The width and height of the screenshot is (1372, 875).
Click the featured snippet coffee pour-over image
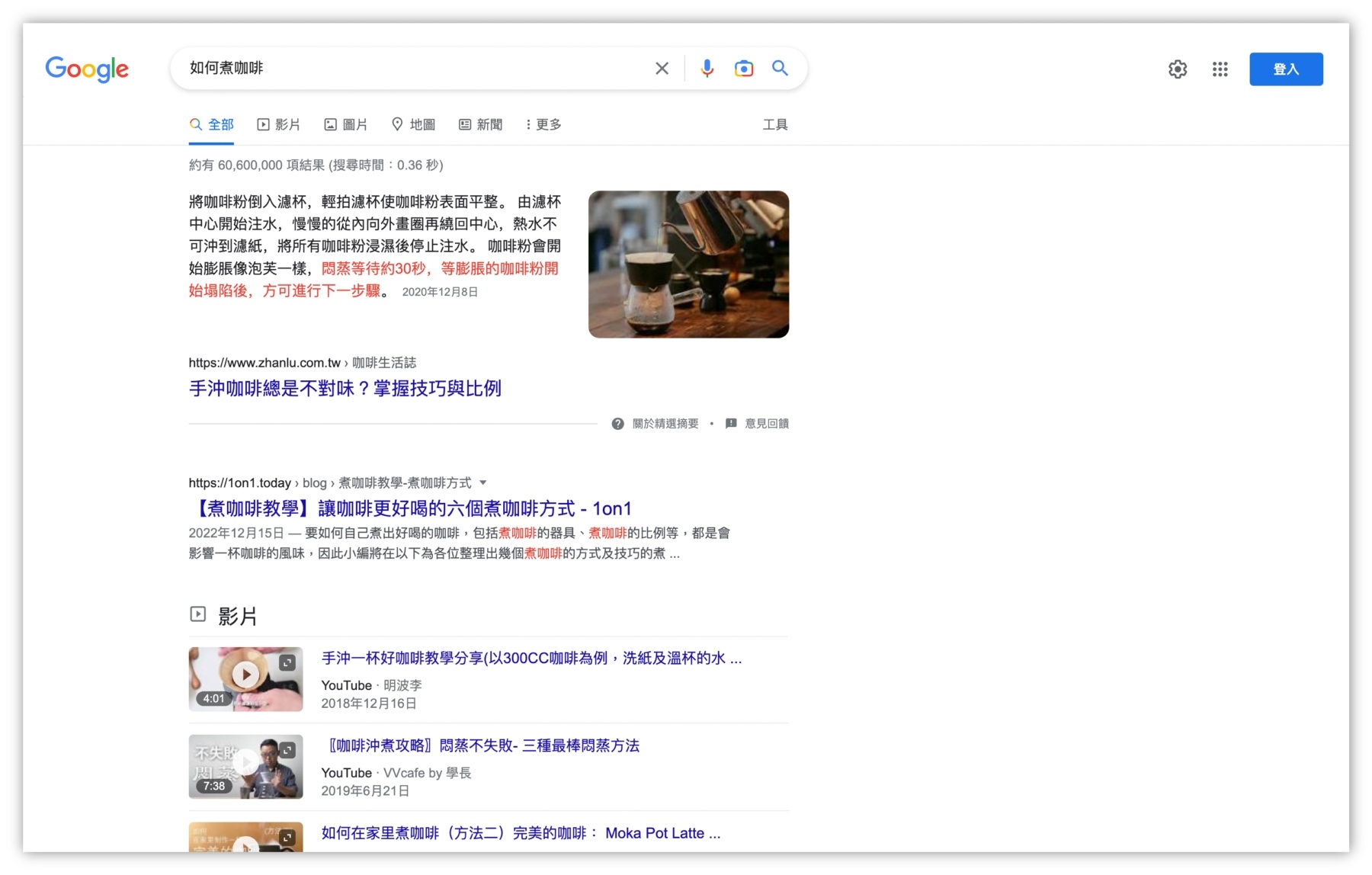click(688, 264)
